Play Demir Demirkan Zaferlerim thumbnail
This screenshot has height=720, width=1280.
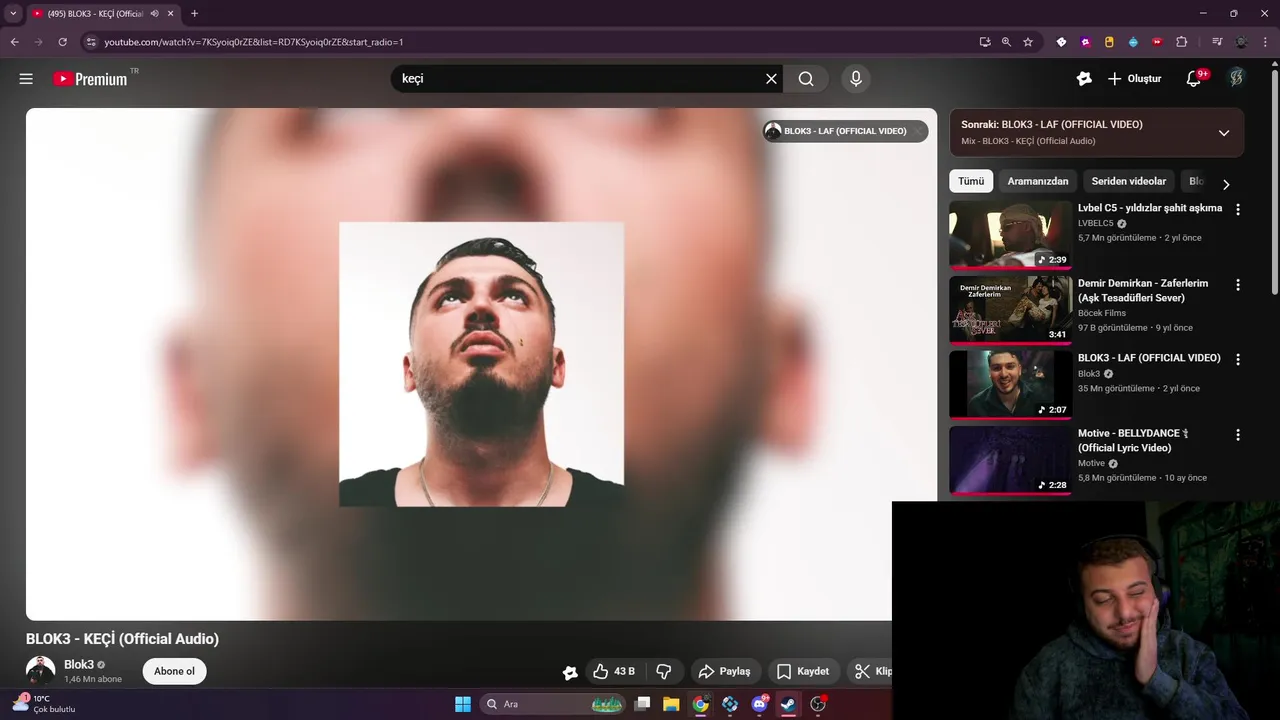(1010, 310)
